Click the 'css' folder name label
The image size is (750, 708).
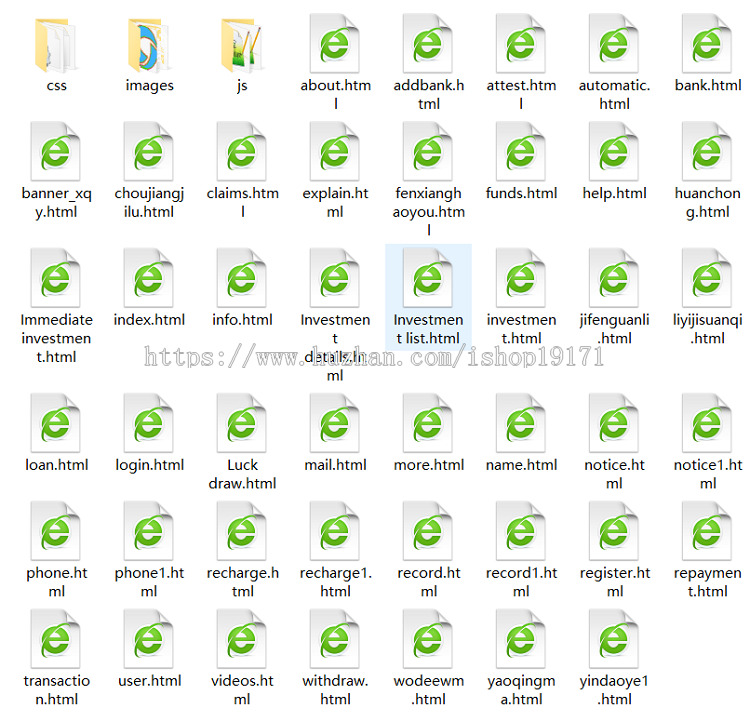point(56,86)
